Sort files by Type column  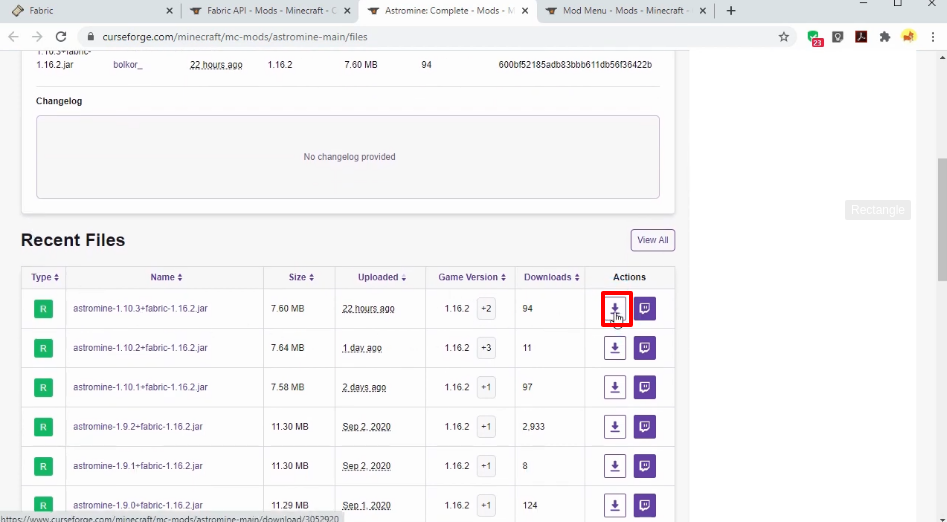pos(45,277)
